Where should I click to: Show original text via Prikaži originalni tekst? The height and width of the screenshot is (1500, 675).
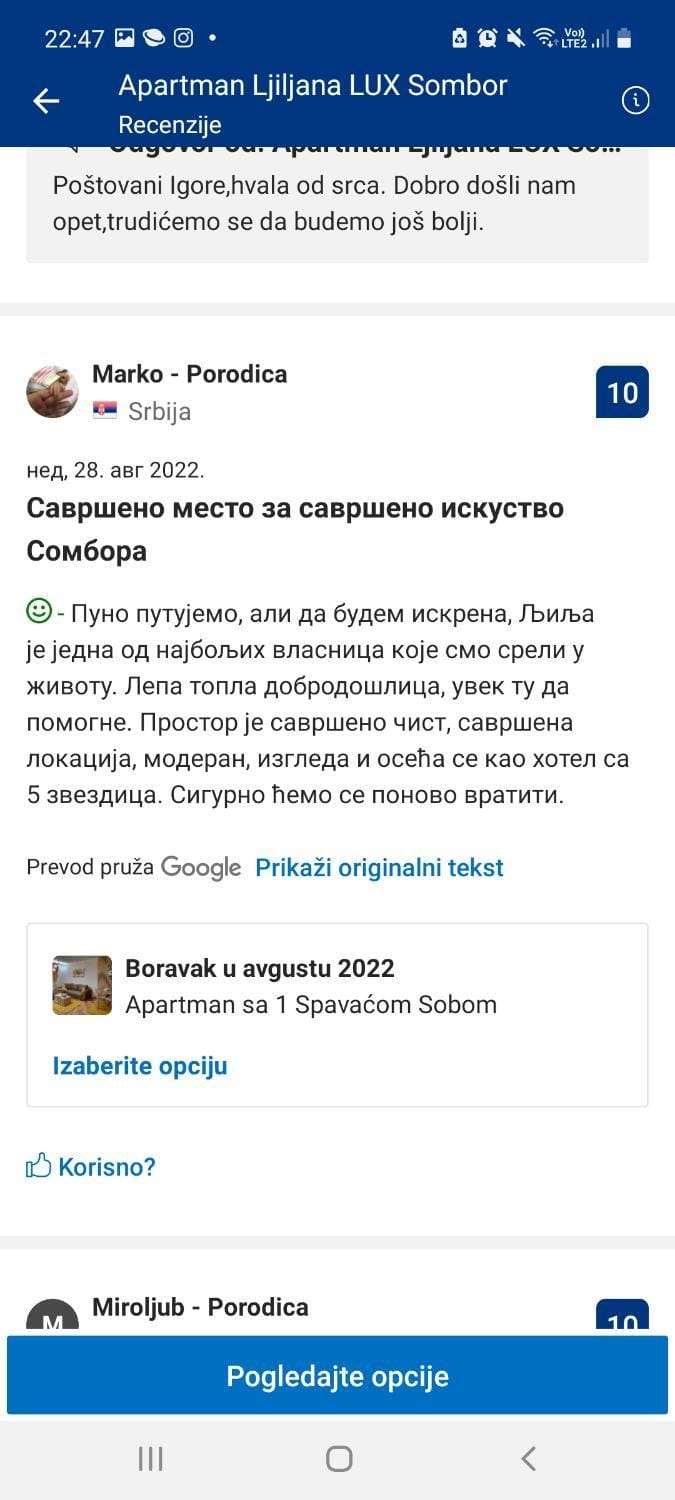379,867
